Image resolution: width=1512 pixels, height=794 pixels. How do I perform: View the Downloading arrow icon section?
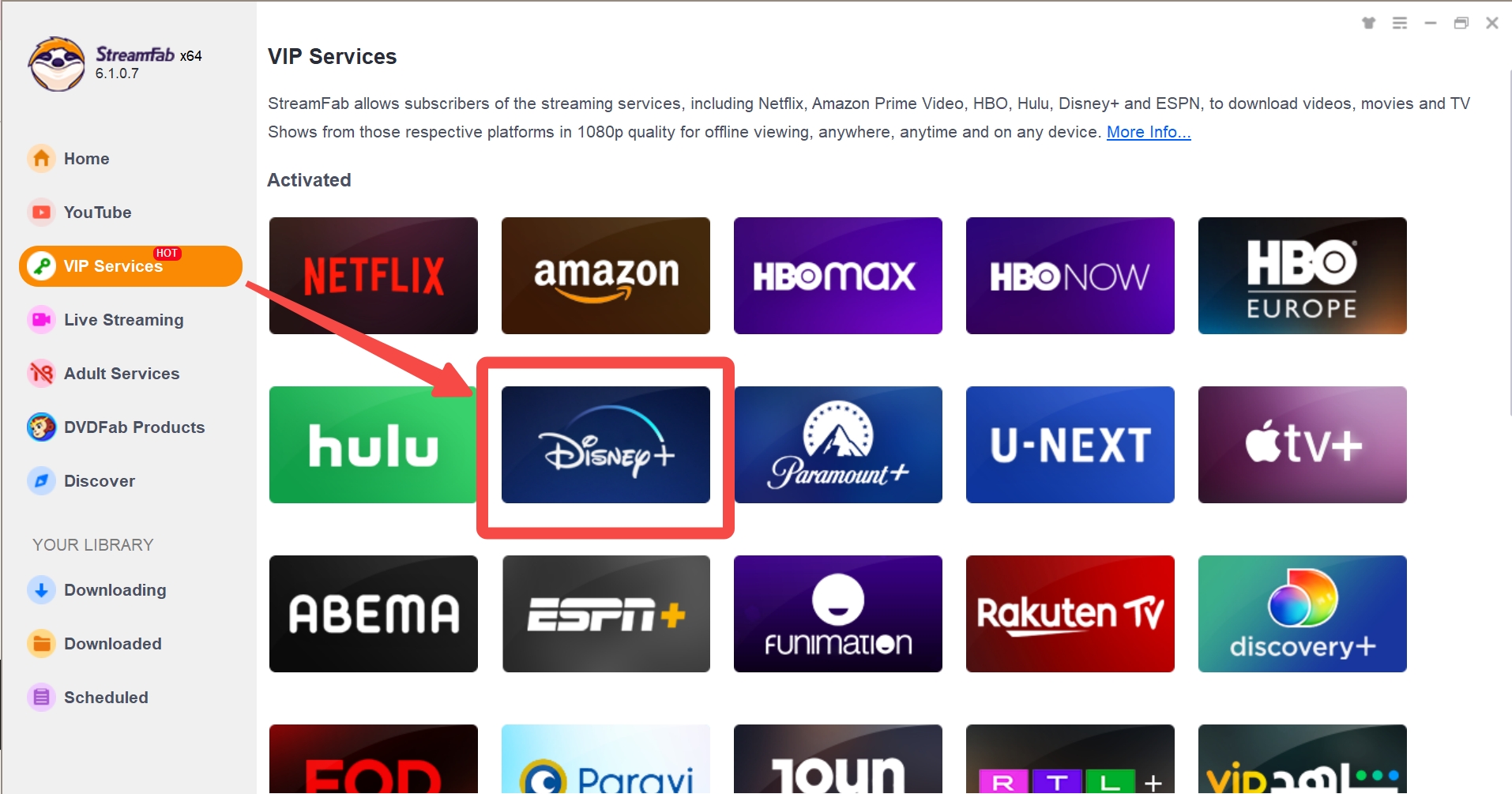(x=41, y=590)
